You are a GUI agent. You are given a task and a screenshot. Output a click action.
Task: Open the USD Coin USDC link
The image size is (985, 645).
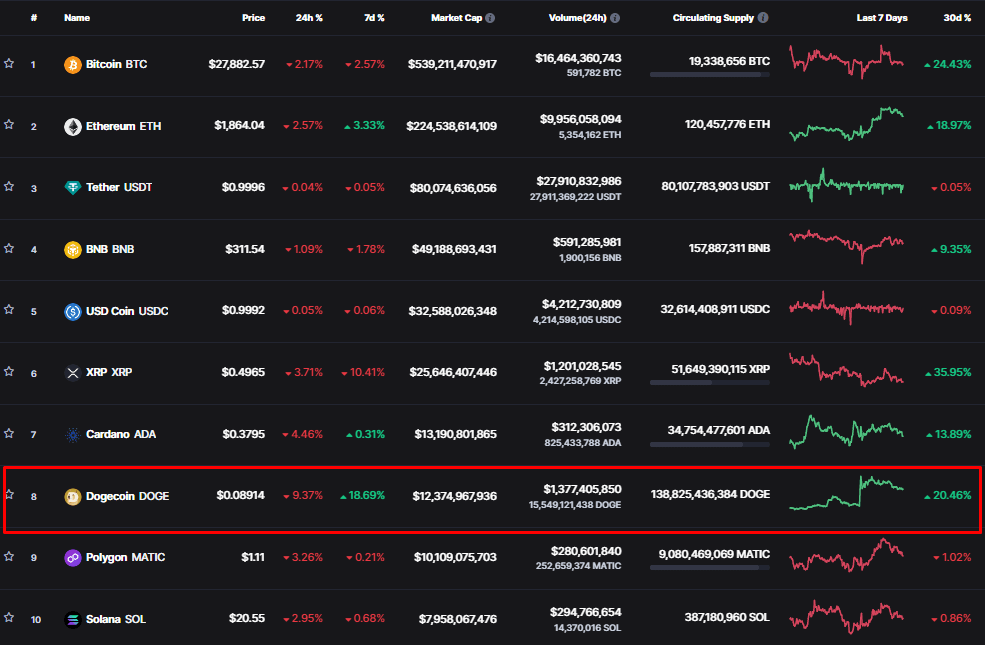coord(127,312)
